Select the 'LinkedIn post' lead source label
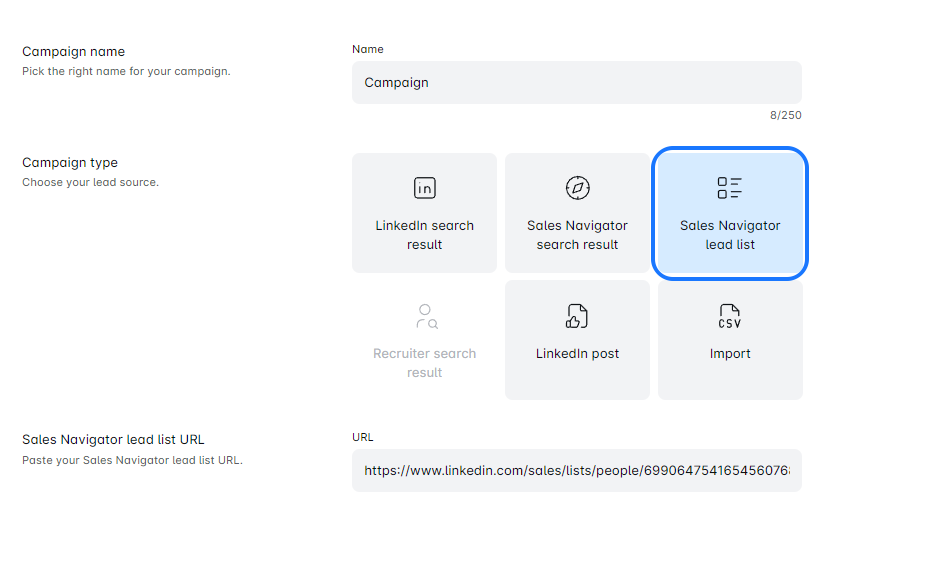This screenshot has height=564, width=928. coord(577,354)
